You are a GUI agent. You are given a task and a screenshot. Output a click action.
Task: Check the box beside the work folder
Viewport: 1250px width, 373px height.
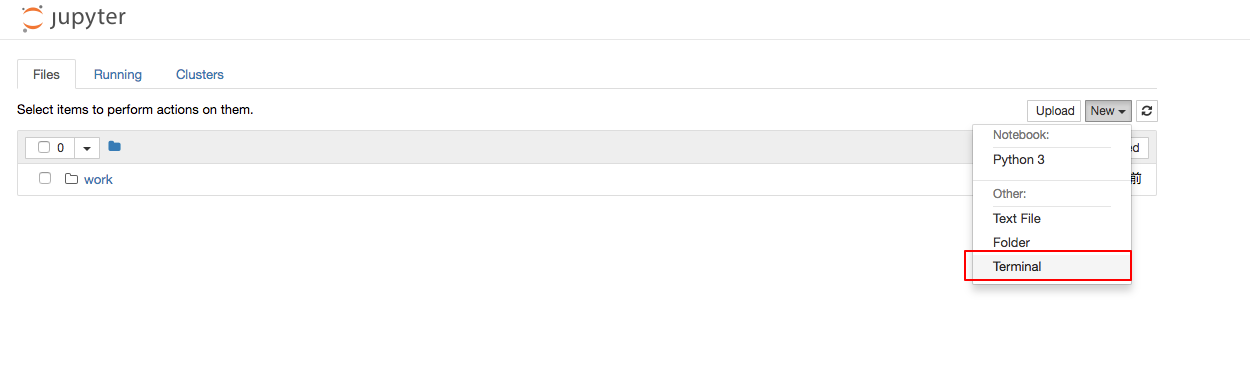(45, 178)
